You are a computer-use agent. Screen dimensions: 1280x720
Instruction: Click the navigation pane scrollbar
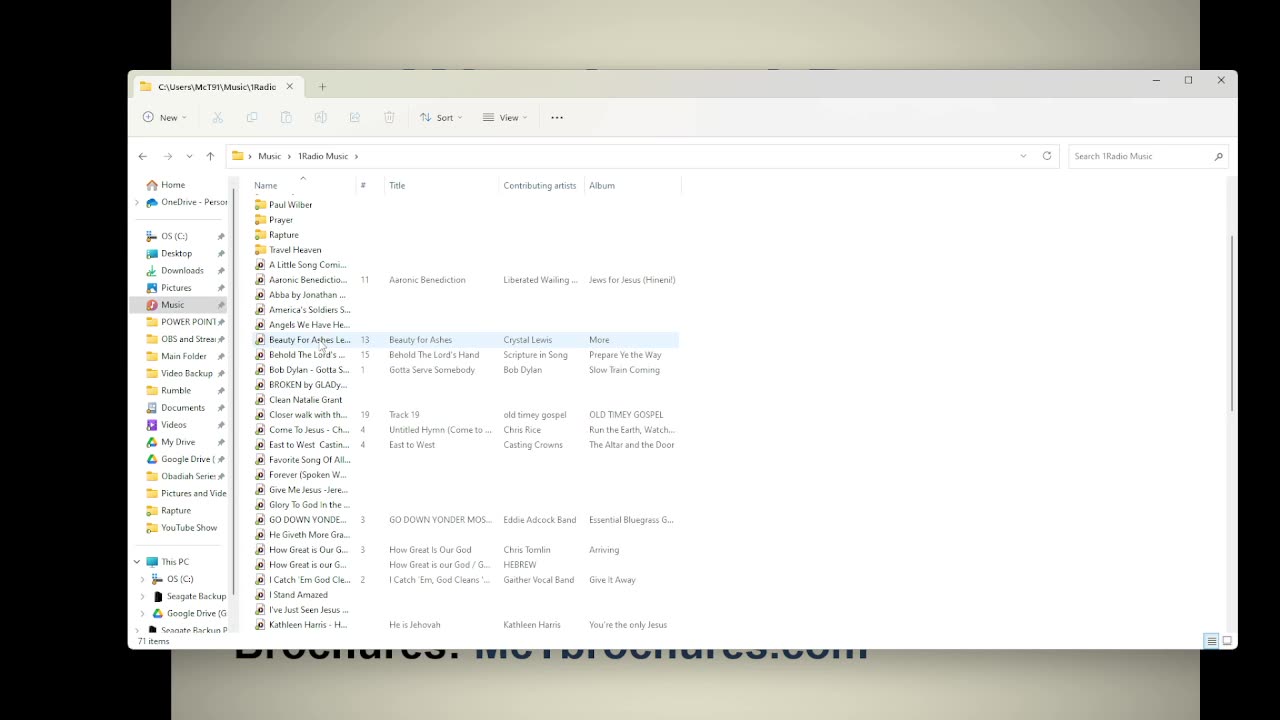233,390
